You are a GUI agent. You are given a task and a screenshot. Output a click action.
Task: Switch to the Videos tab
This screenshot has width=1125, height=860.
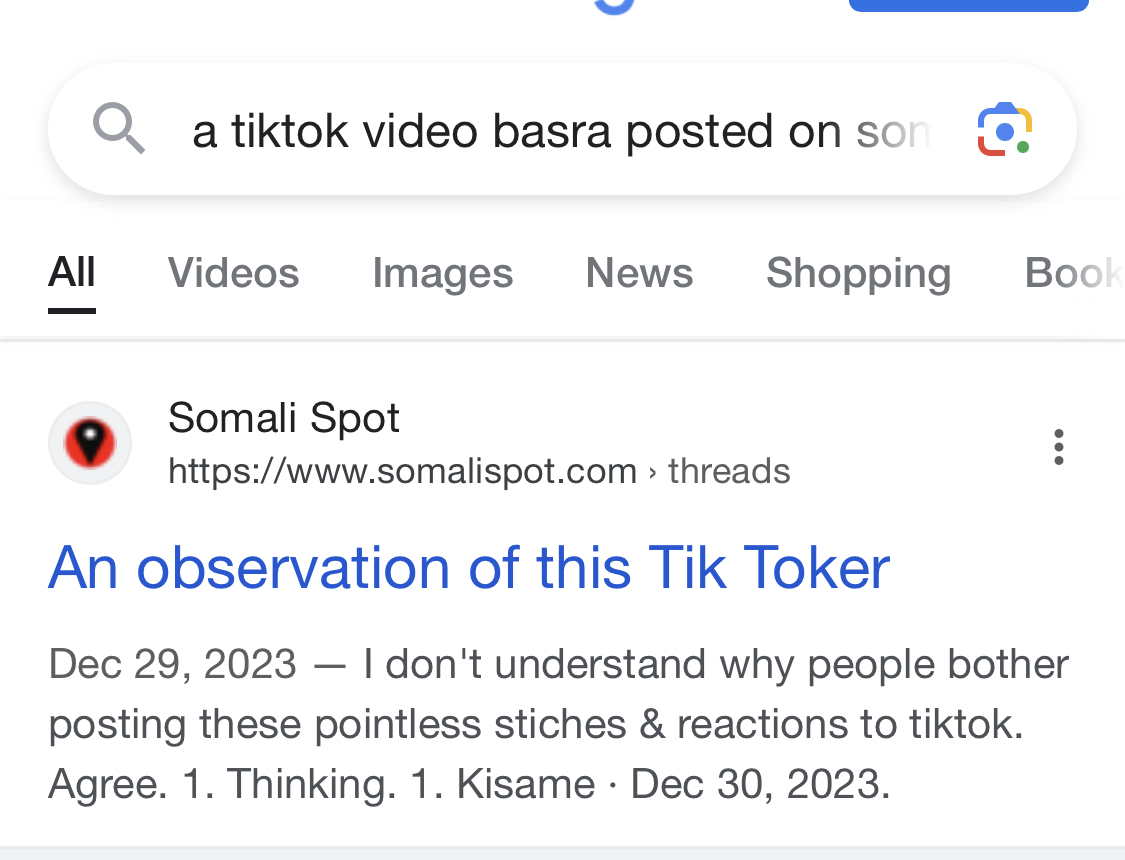tap(233, 273)
